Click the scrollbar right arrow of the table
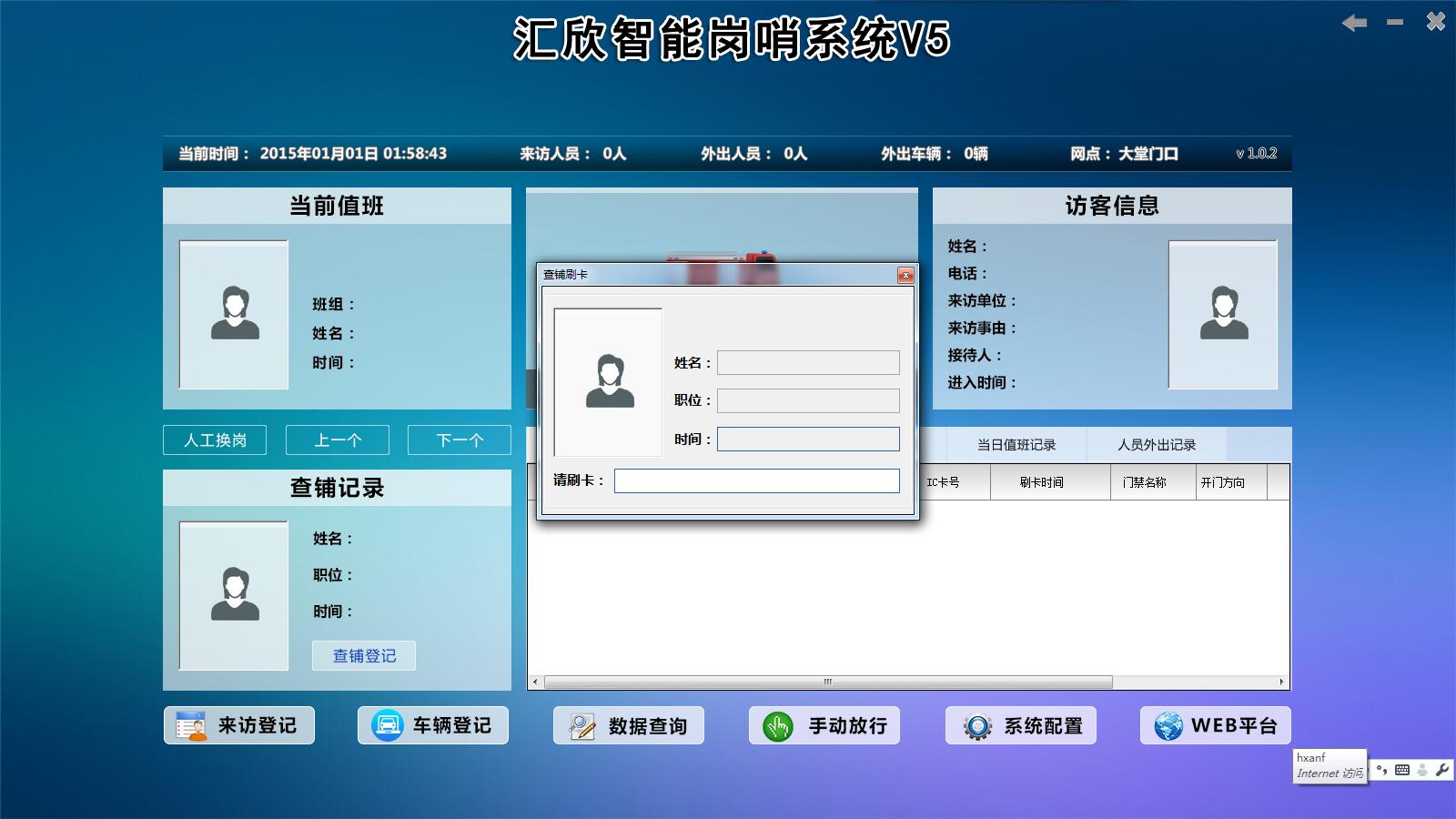This screenshot has width=1456, height=819. click(x=1281, y=682)
